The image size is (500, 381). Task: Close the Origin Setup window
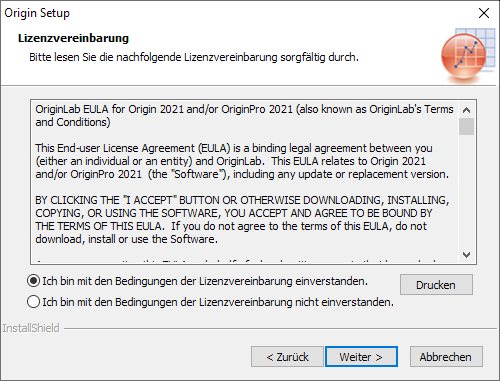pyautogui.click(x=484, y=13)
